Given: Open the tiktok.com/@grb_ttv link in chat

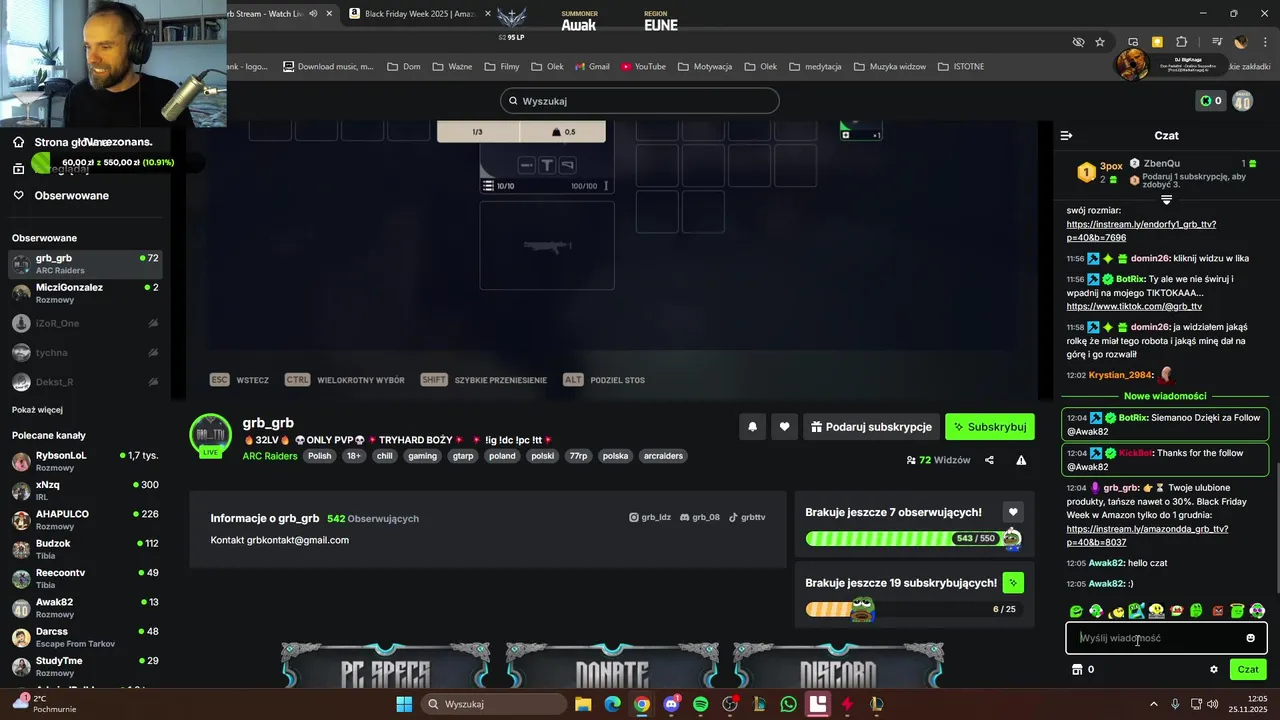Looking at the screenshot, I should pos(1134,306).
